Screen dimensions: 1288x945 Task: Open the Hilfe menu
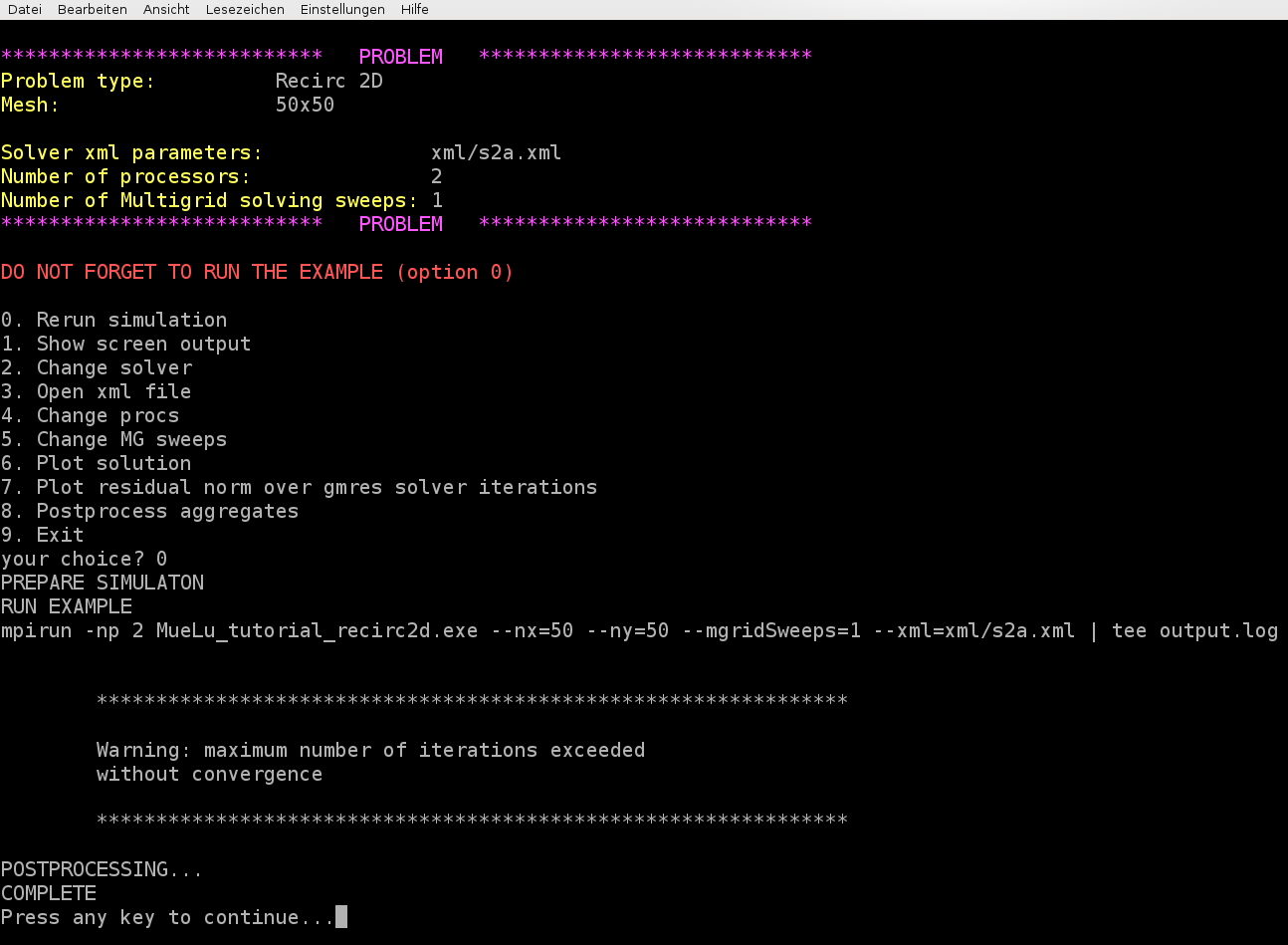(x=415, y=9)
